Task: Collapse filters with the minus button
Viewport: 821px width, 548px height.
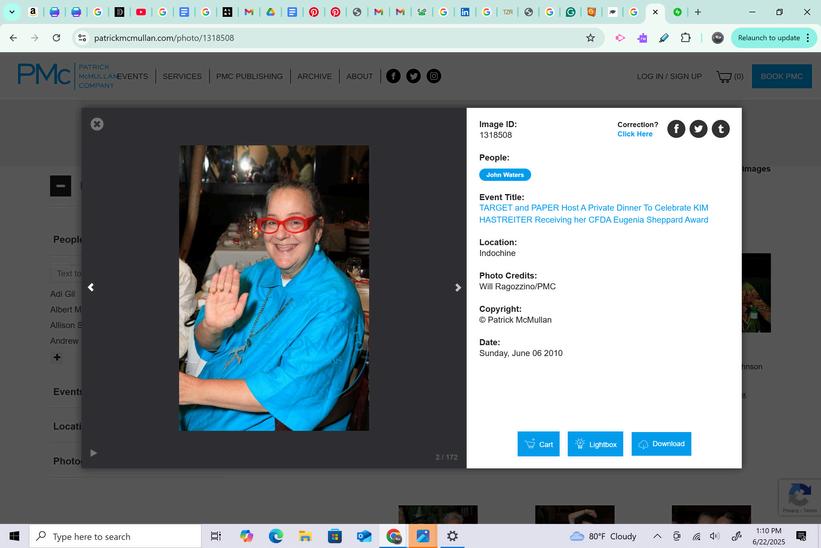Action: point(60,186)
